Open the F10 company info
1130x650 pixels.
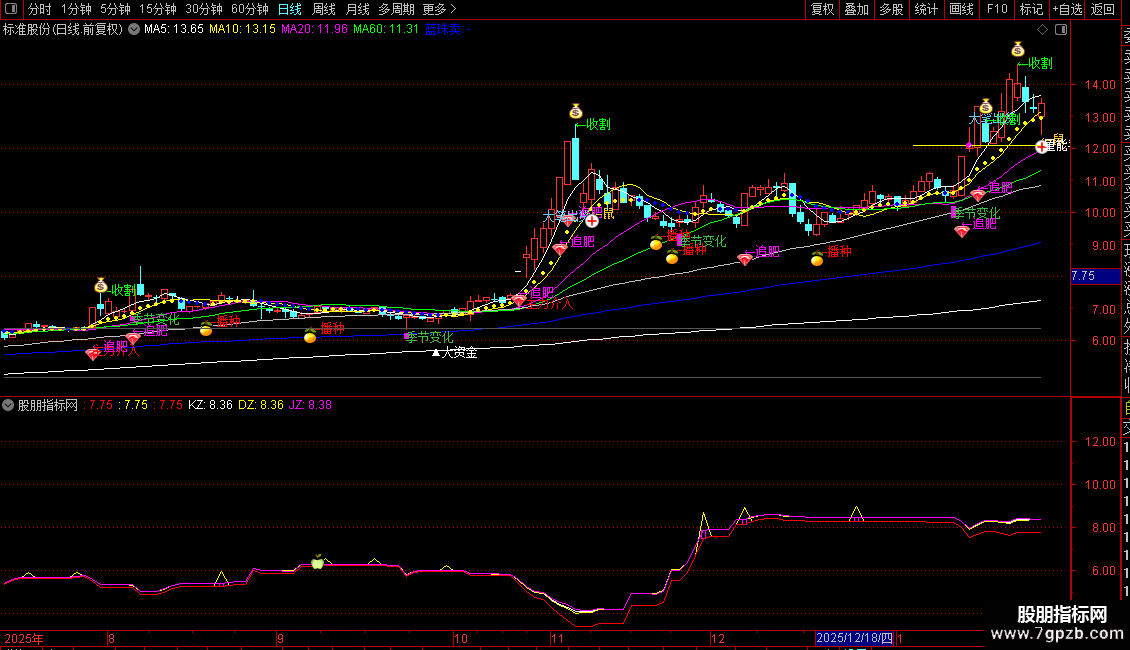point(997,9)
